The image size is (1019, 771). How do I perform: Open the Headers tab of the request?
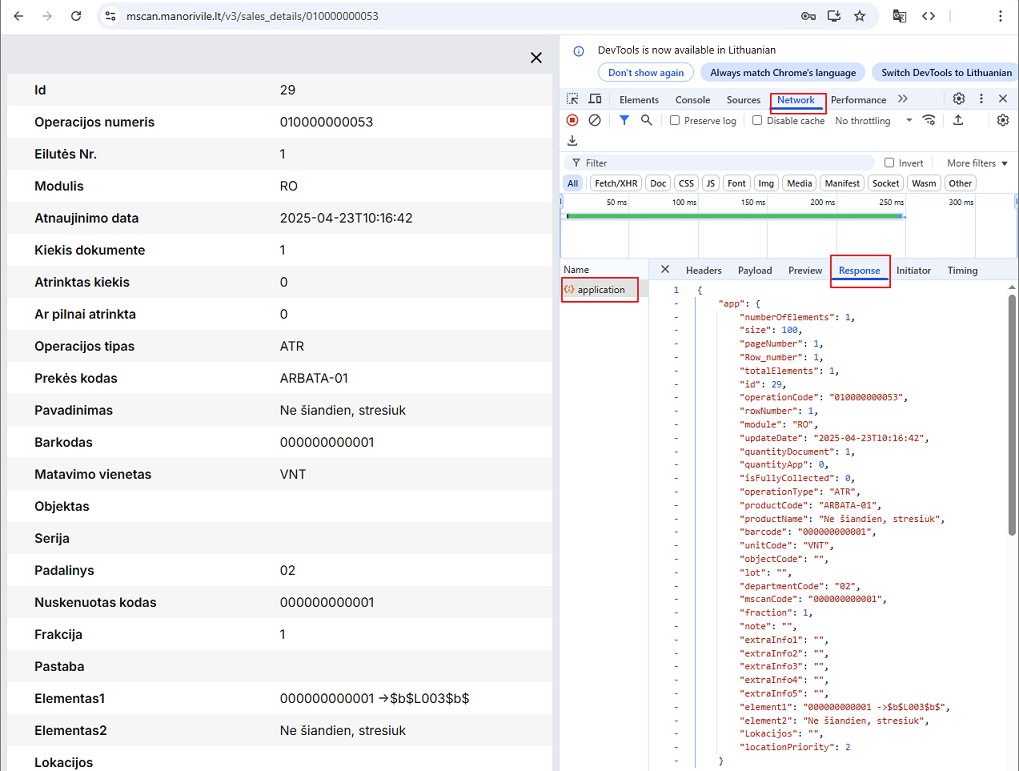point(703,270)
